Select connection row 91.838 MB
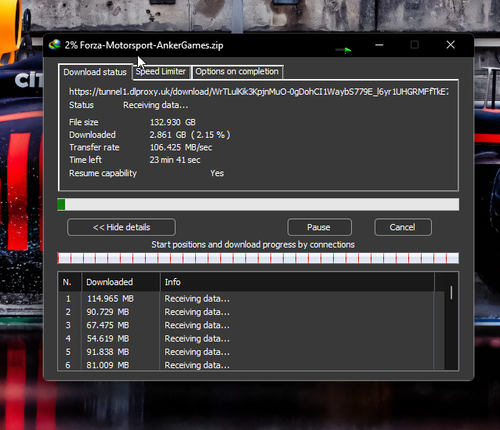This screenshot has height=430, width=500. (x=247, y=352)
